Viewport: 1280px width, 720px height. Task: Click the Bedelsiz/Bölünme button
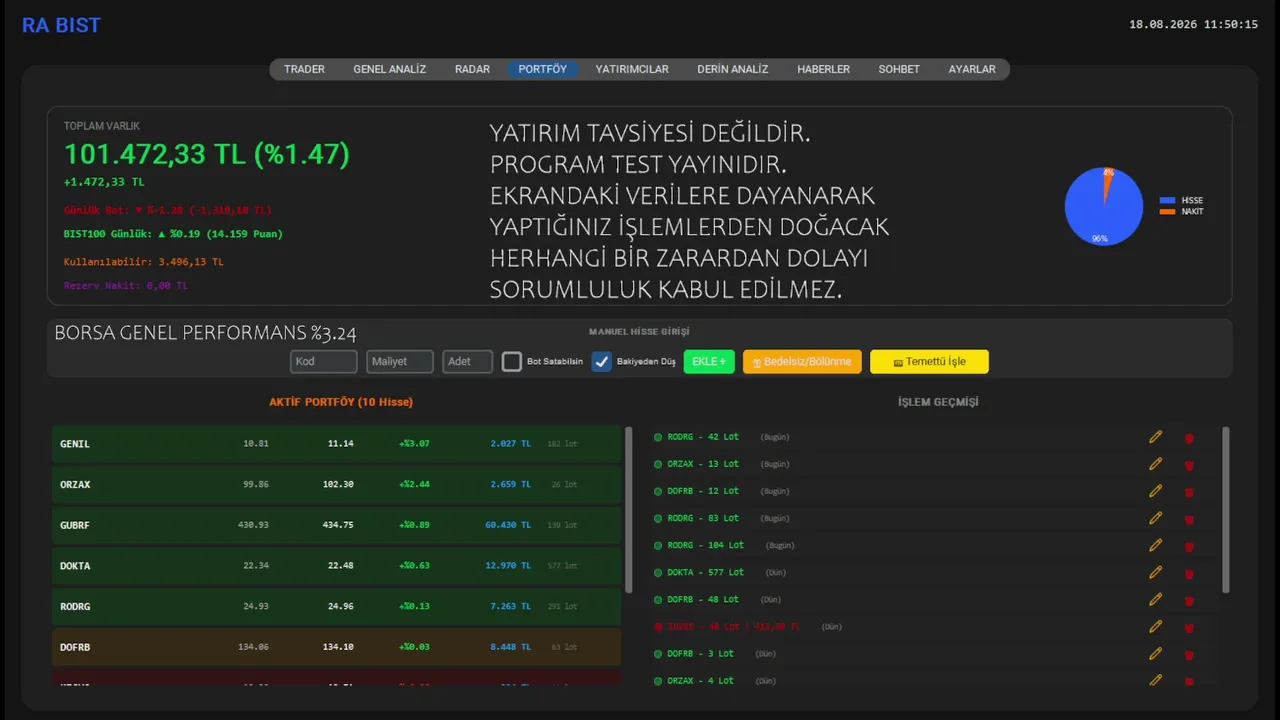pyautogui.click(x=802, y=361)
